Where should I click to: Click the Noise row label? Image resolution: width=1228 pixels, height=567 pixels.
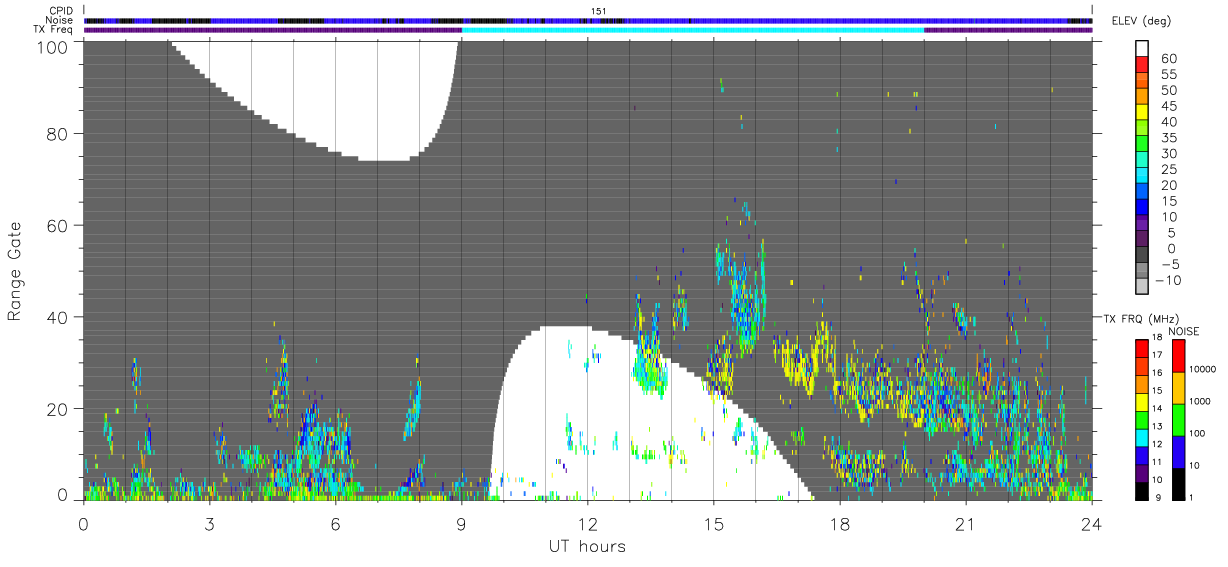59,20
